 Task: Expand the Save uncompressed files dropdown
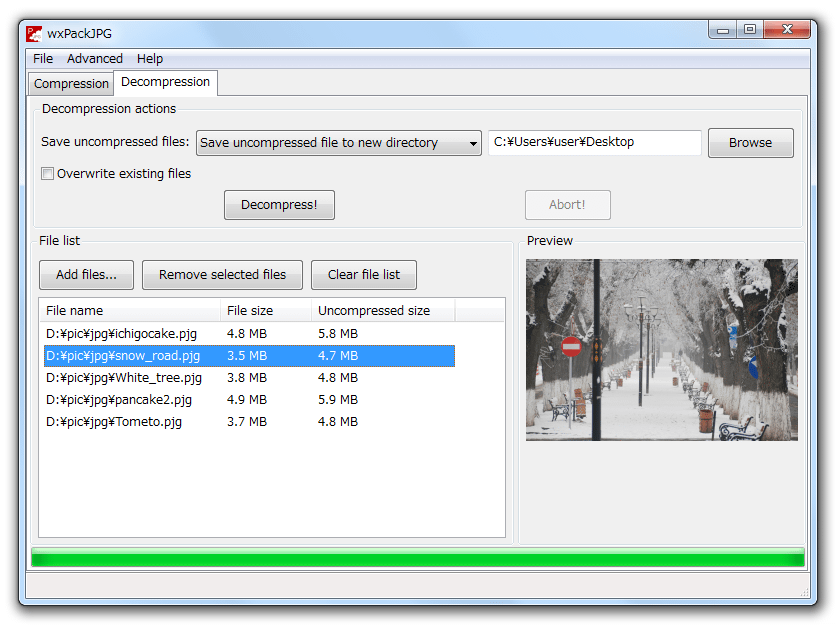(339, 143)
